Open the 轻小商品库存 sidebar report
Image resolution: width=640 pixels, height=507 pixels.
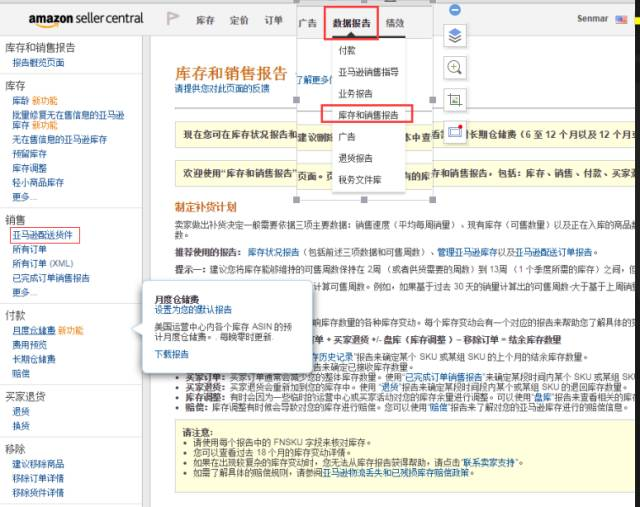coord(38,182)
